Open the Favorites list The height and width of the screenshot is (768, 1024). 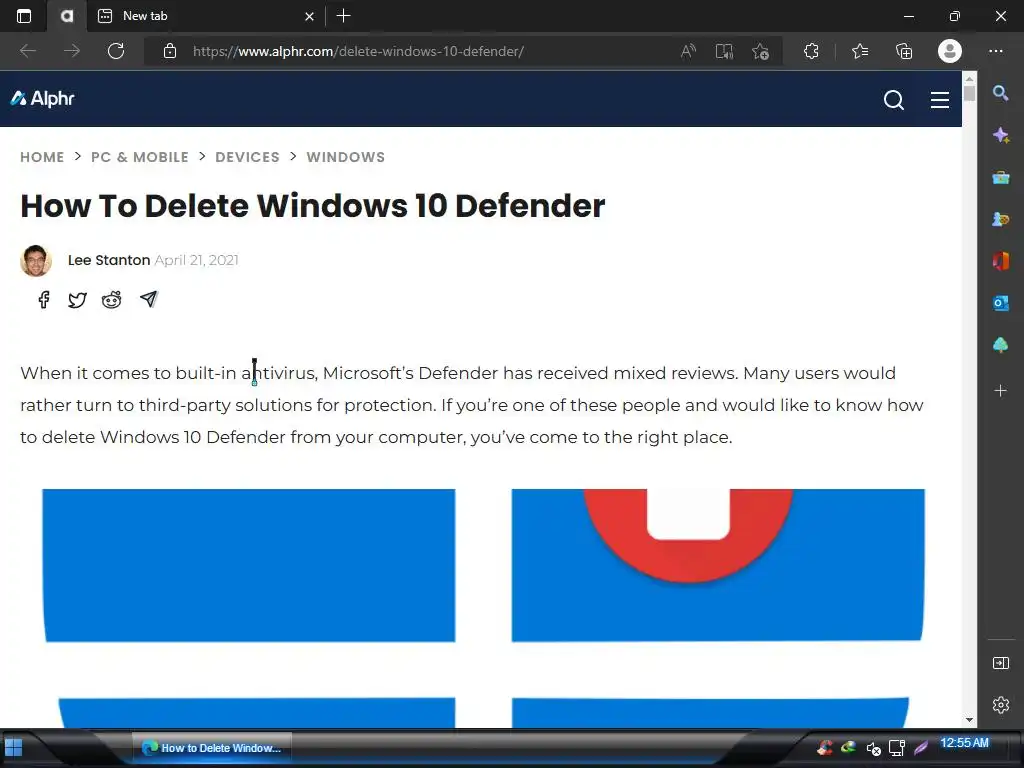[x=860, y=51]
